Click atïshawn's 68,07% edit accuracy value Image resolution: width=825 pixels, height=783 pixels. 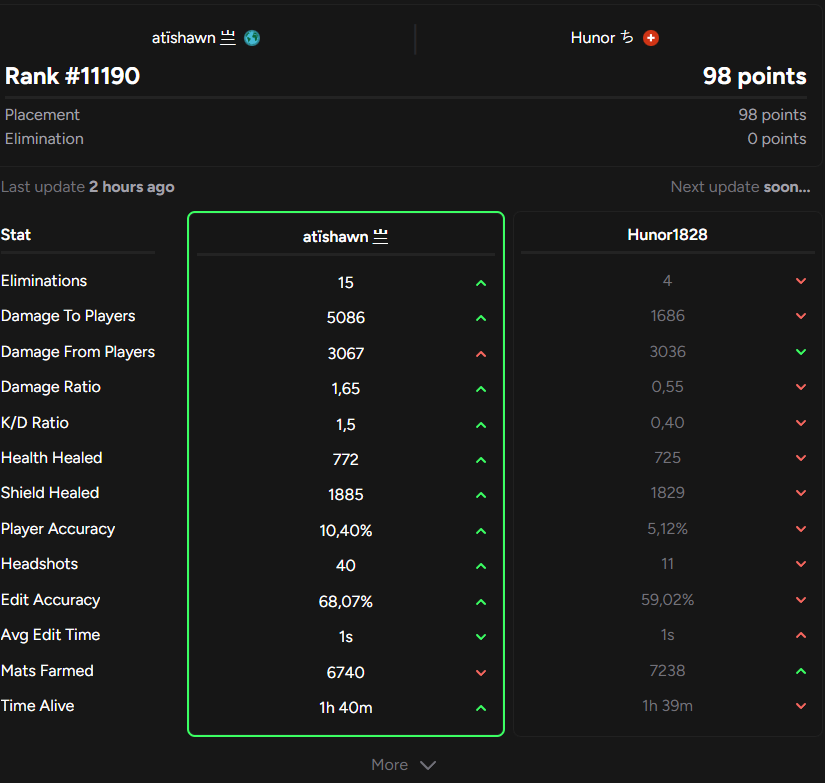(x=346, y=601)
